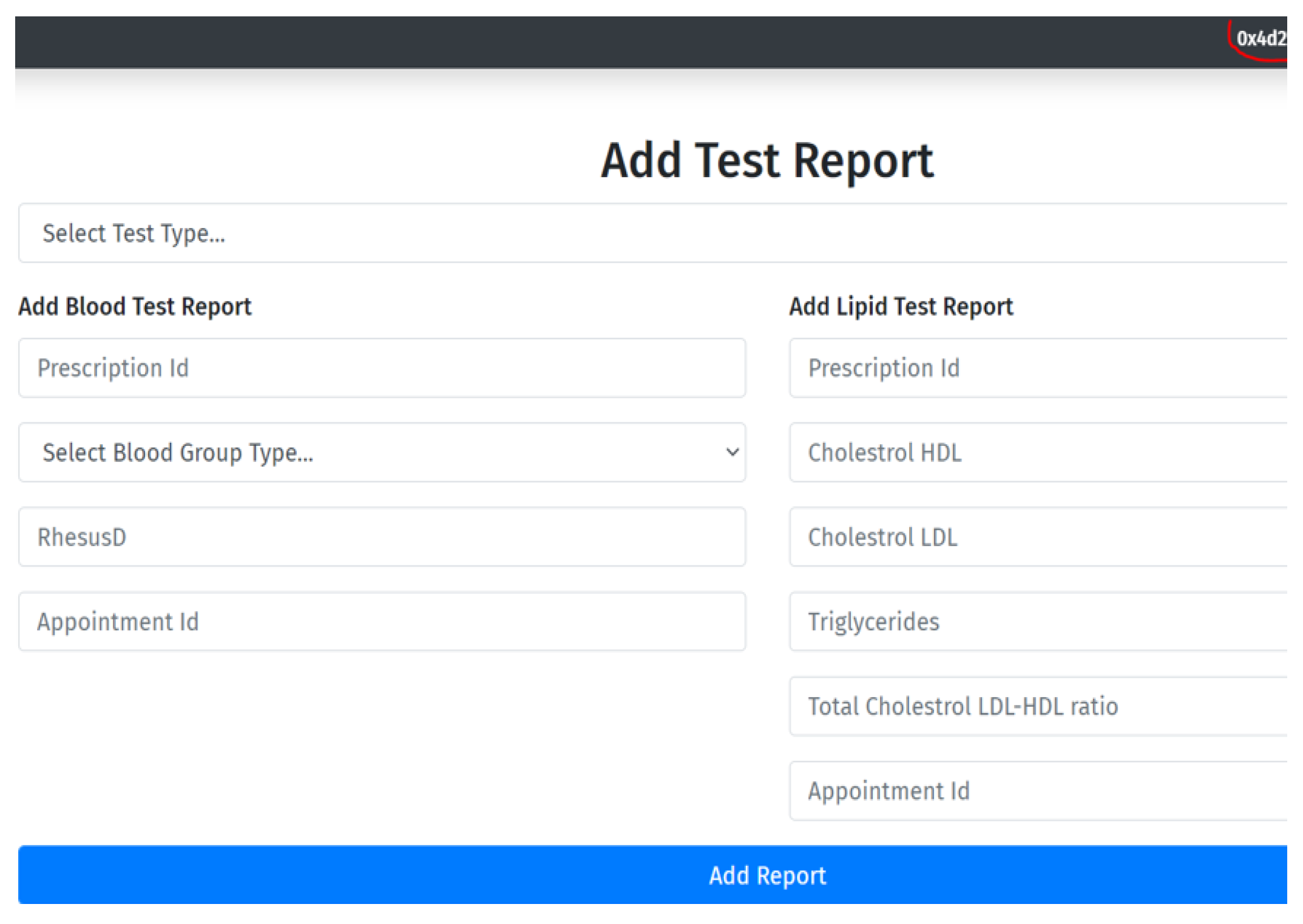Open the Select Test Type dropdown

tap(652, 234)
